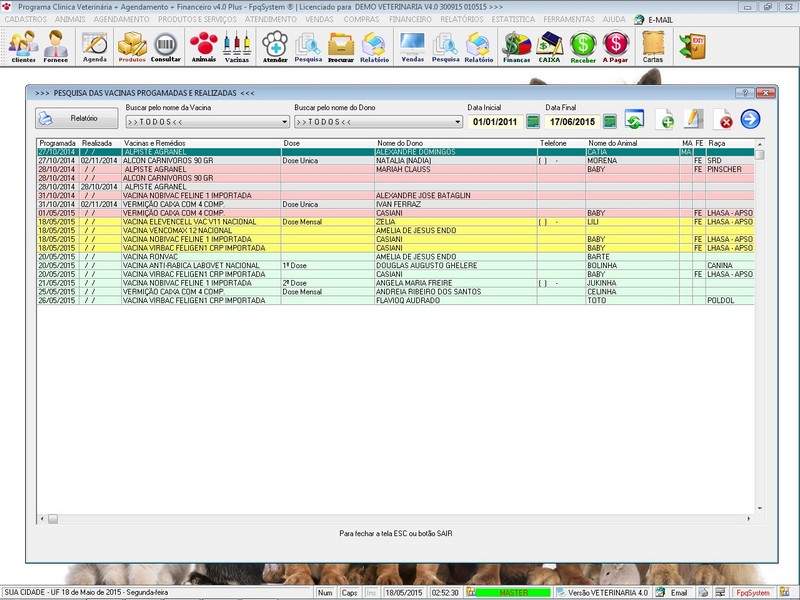The width and height of the screenshot is (800, 600).
Task: Click the Atender paw icon
Action: (275, 46)
